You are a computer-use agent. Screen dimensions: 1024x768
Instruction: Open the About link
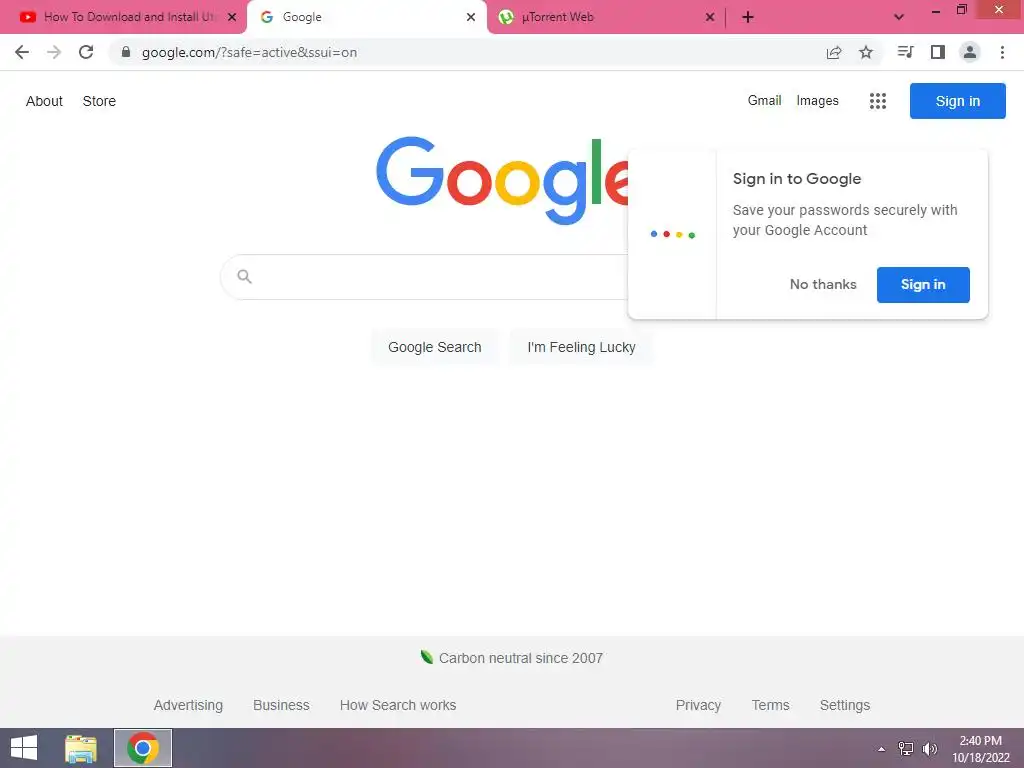(44, 101)
